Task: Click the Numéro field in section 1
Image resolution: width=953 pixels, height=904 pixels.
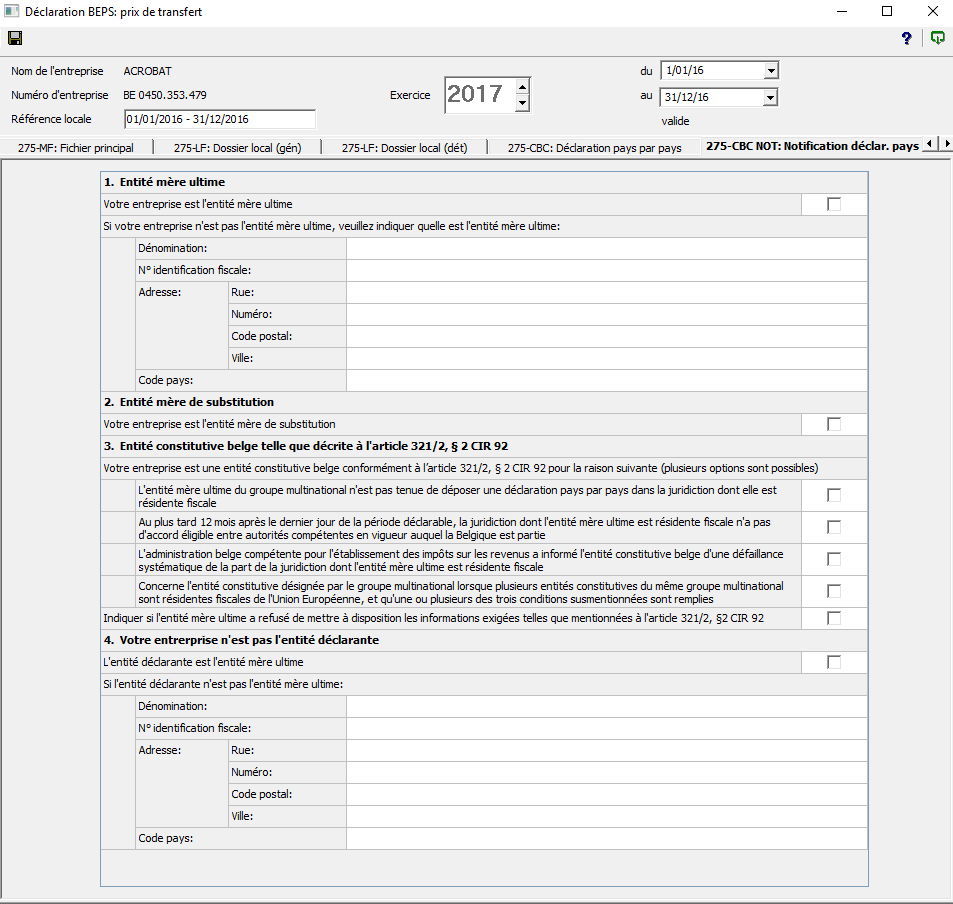Action: click(607, 314)
